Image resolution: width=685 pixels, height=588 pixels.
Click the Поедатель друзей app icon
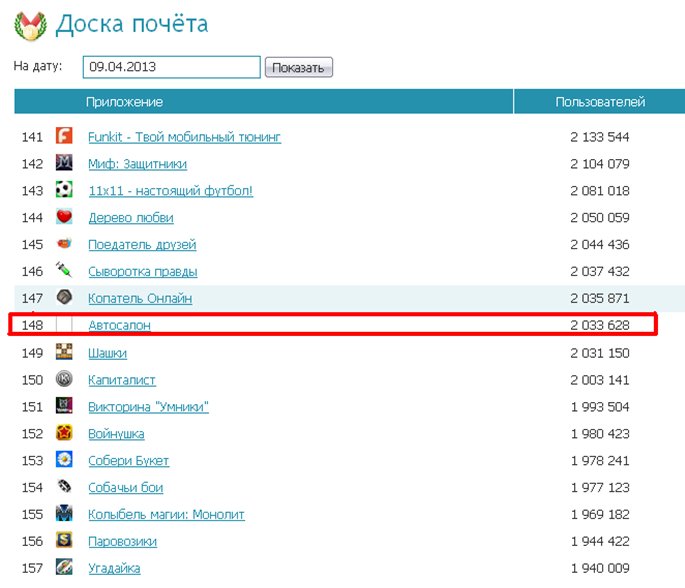(x=64, y=243)
